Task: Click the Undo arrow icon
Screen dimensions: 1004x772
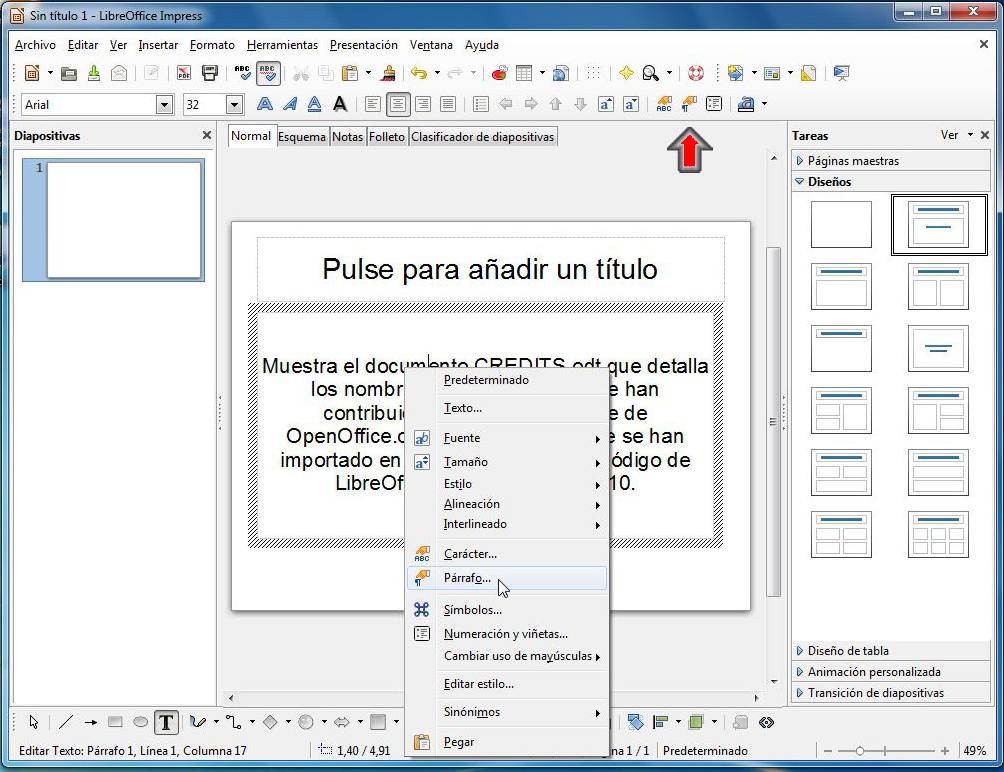Action: [419, 73]
